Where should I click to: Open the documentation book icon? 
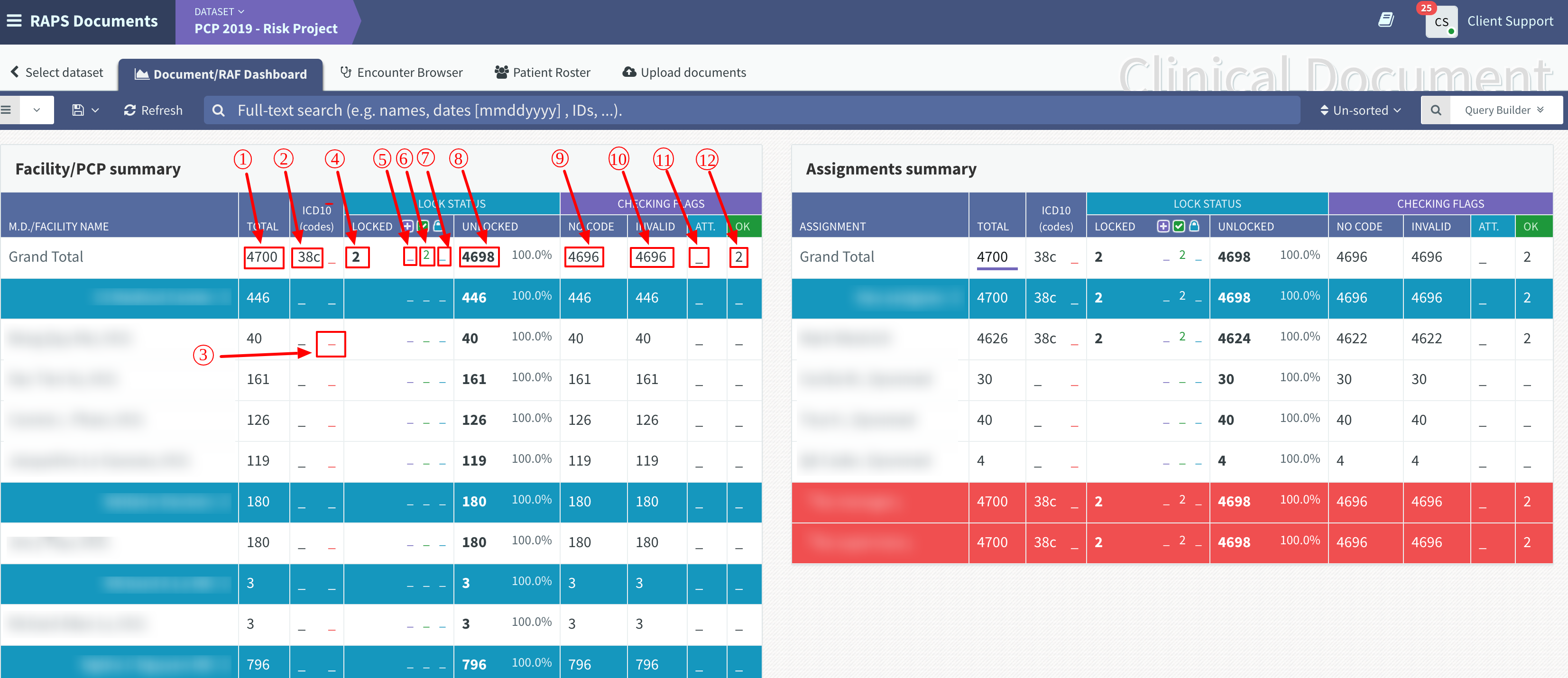click(x=1386, y=20)
